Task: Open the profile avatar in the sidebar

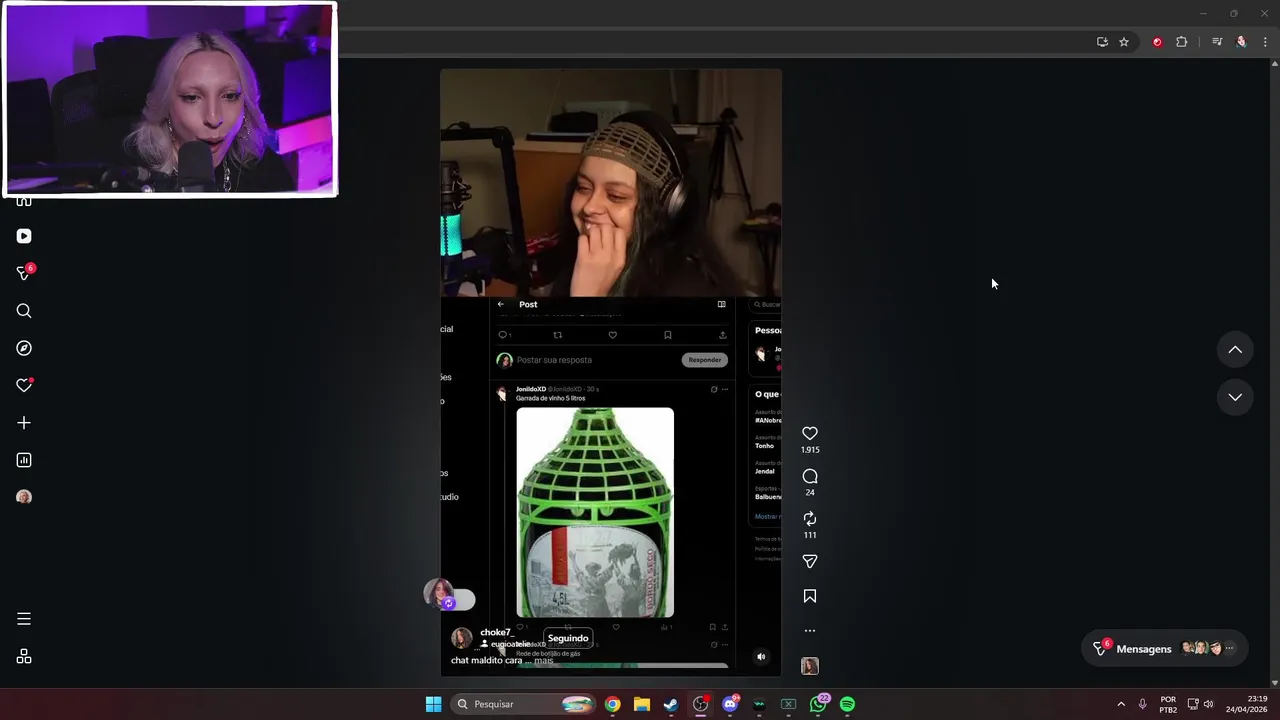Action: pos(24,497)
